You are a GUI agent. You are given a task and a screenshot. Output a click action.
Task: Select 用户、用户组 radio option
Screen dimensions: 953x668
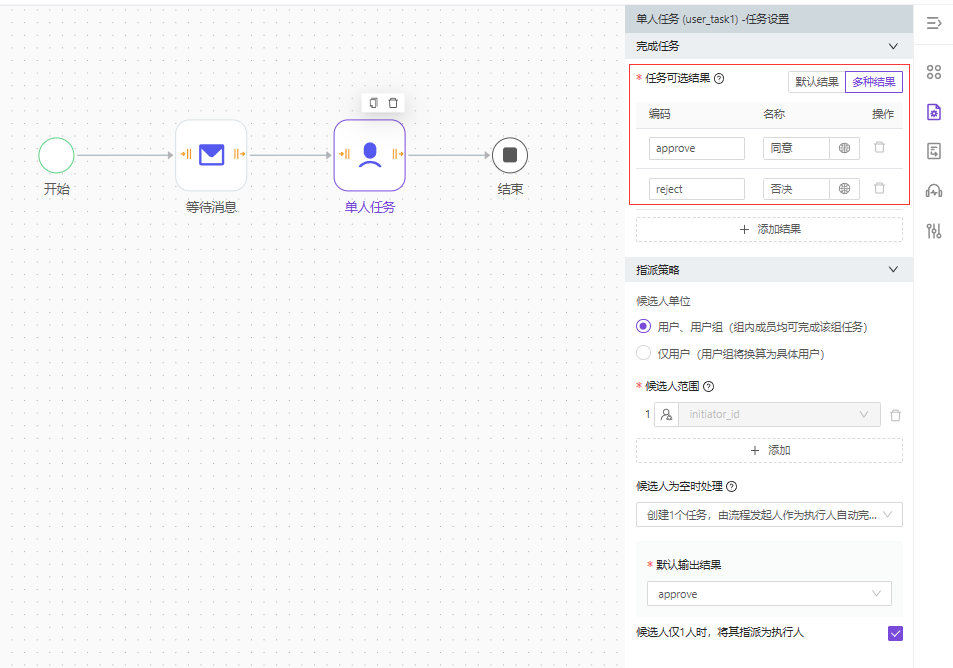[644, 326]
